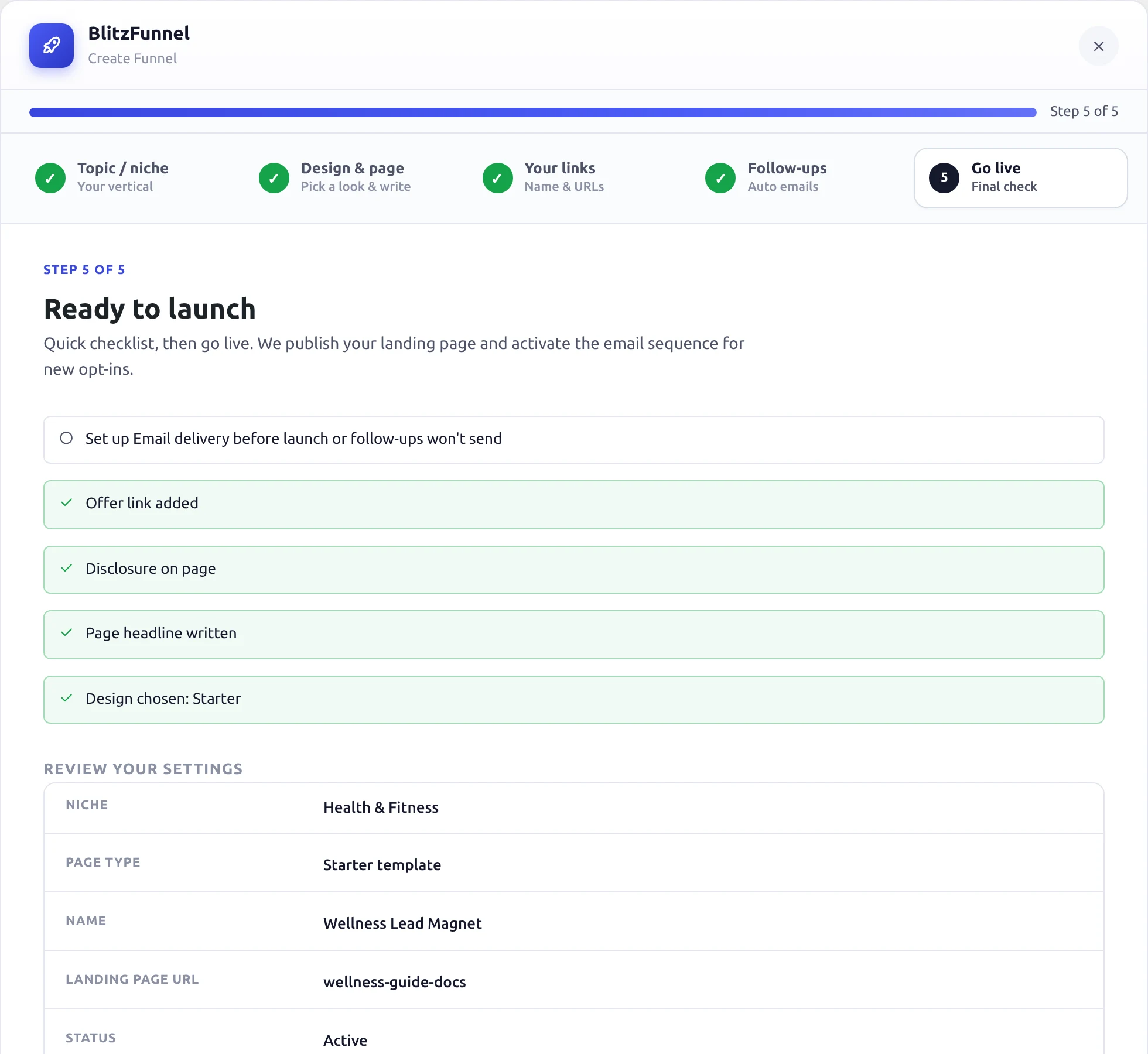
Task: Click the Email delivery setup radio circle
Action: pos(66,438)
